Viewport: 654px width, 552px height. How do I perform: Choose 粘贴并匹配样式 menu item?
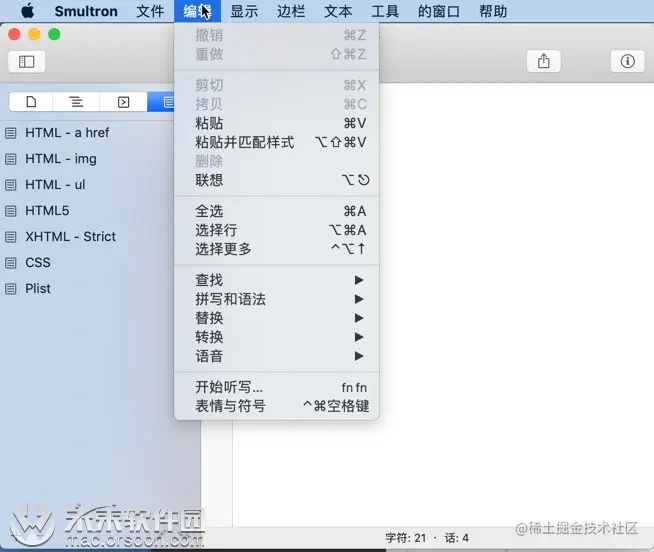coord(277,142)
